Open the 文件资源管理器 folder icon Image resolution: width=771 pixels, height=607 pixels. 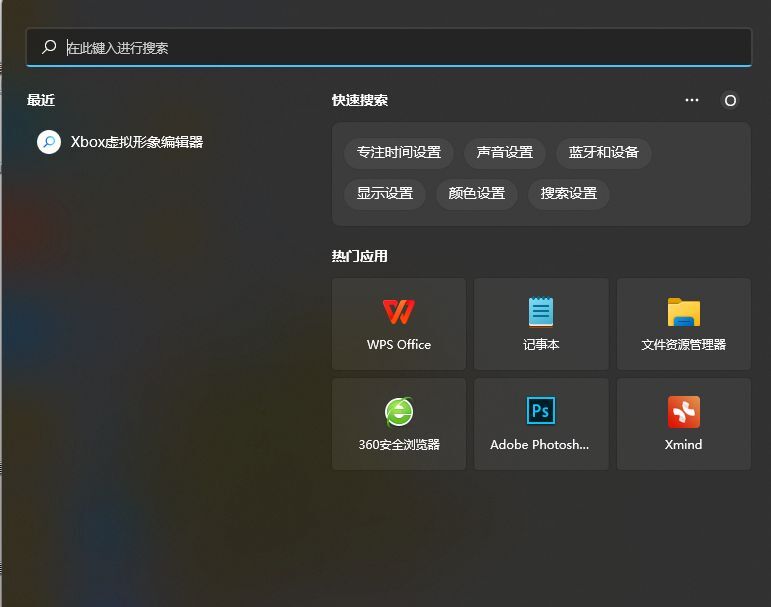click(x=683, y=312)
